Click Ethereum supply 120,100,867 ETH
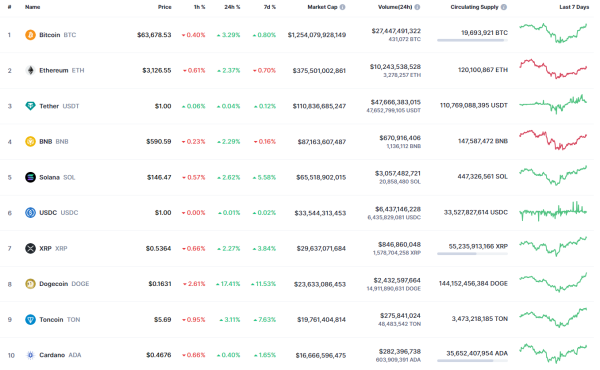 483,70
